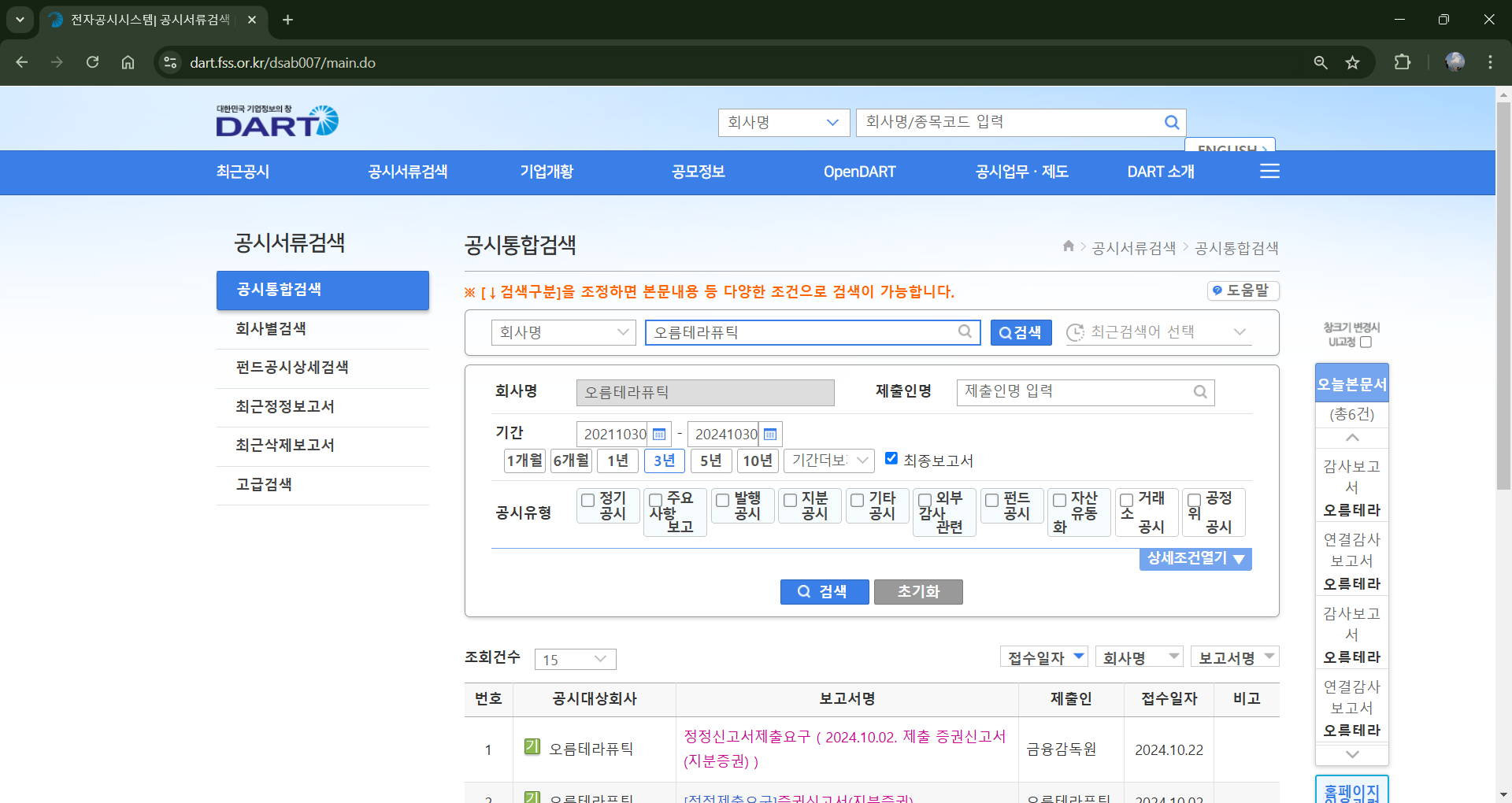Viewport: 1512px width, 803px height.
Task: Open the hamburger full menu icon
Action: tap(1269, 172)
